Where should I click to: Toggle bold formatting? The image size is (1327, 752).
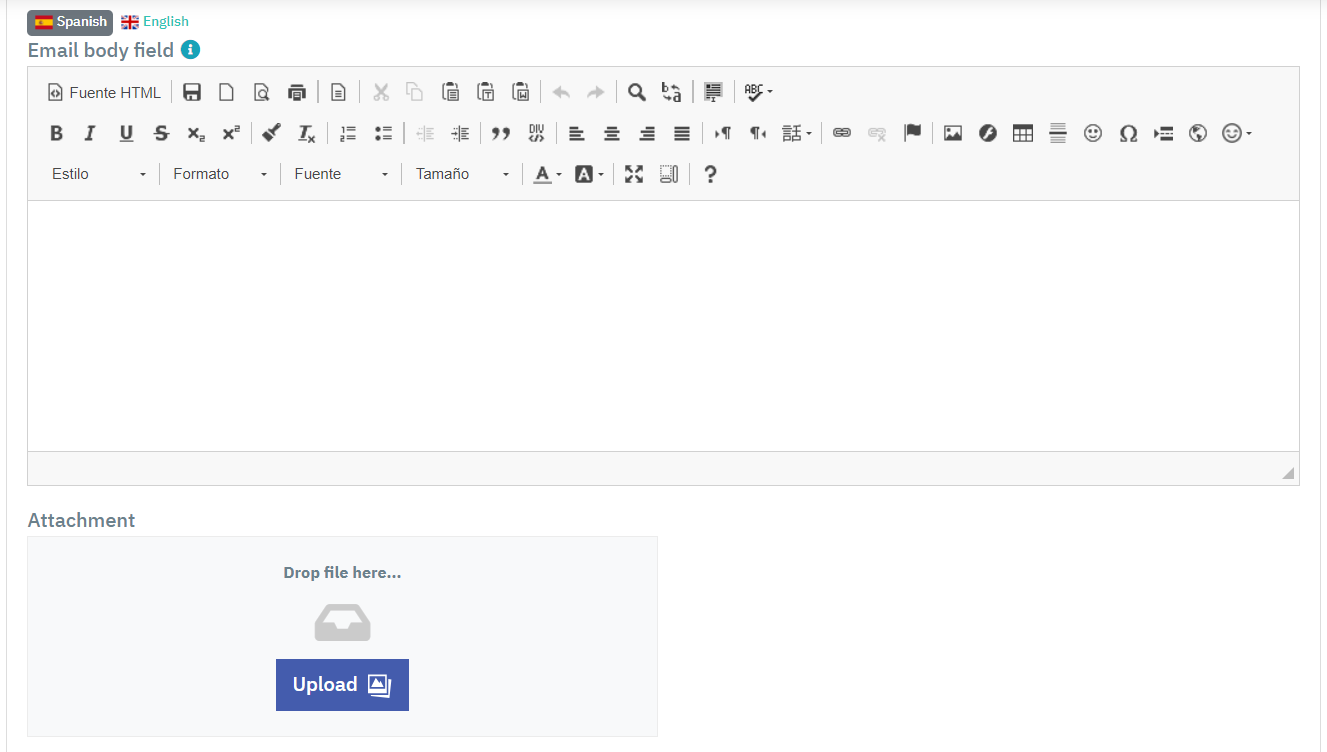[x=56, y=133]
